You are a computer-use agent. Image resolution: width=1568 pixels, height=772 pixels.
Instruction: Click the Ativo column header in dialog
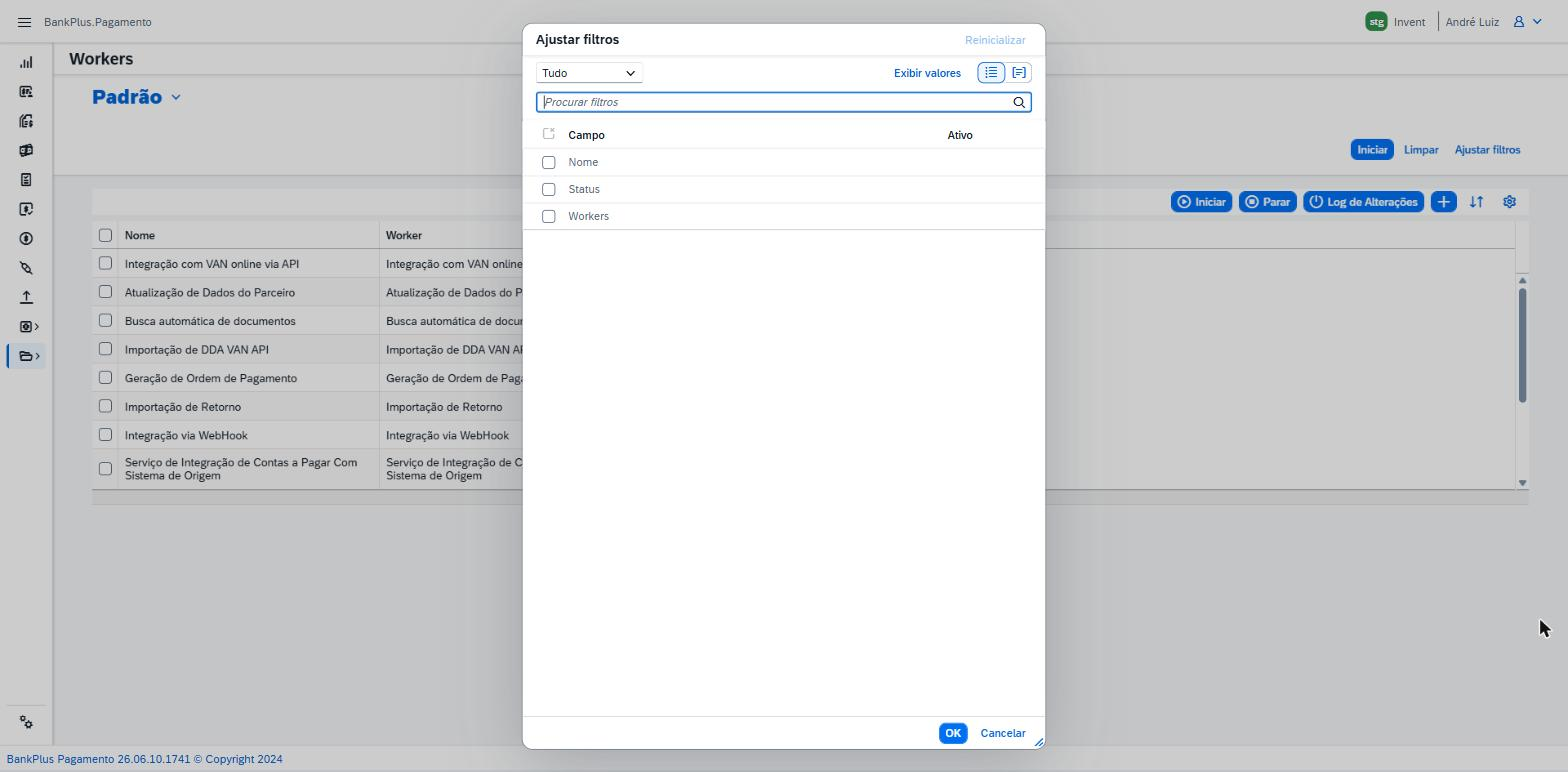point(960,135)
